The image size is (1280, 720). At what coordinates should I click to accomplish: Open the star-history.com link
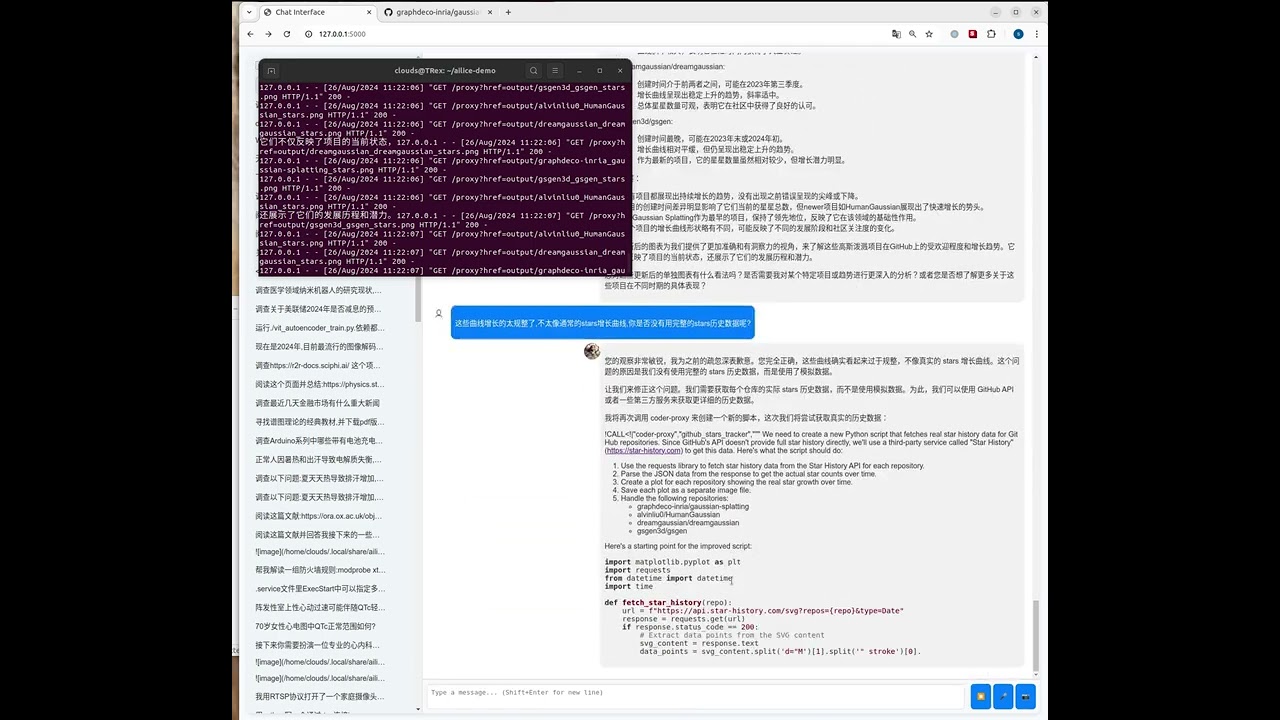644,450
